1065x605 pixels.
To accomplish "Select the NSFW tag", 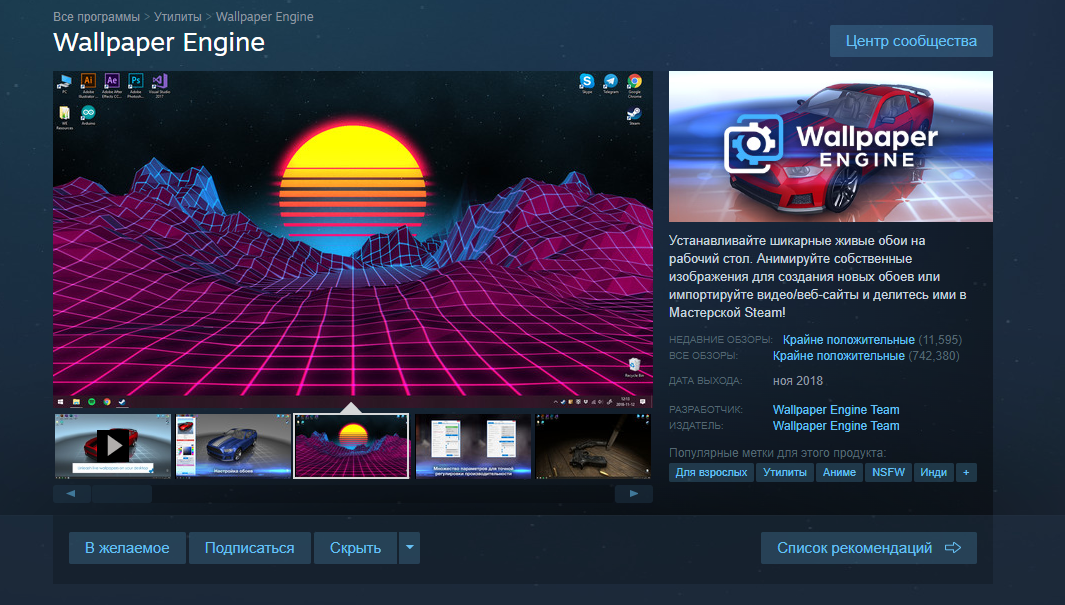I will [x=888, y=473].
